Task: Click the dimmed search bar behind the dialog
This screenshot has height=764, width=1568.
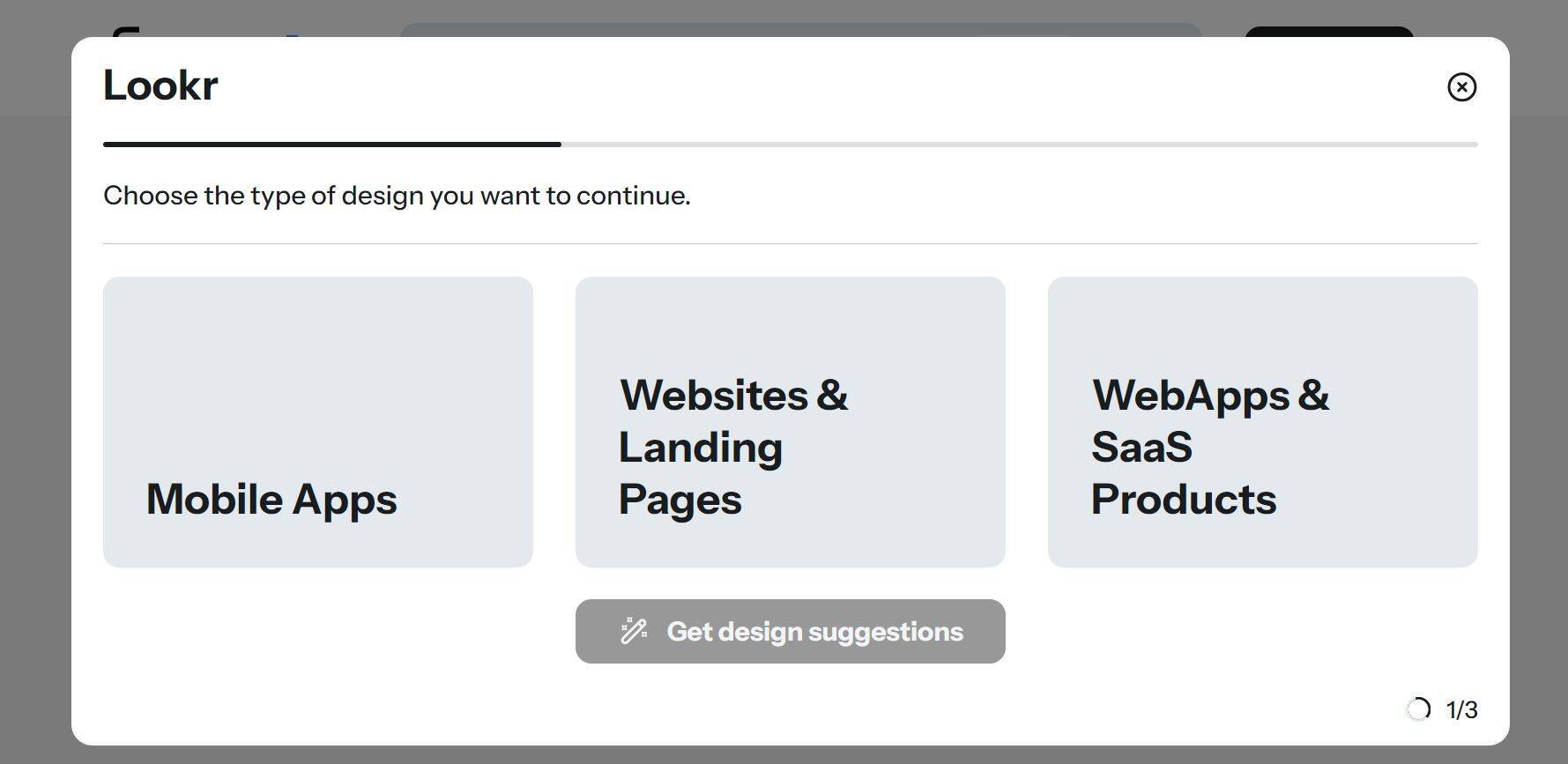Action: [800, 30]
